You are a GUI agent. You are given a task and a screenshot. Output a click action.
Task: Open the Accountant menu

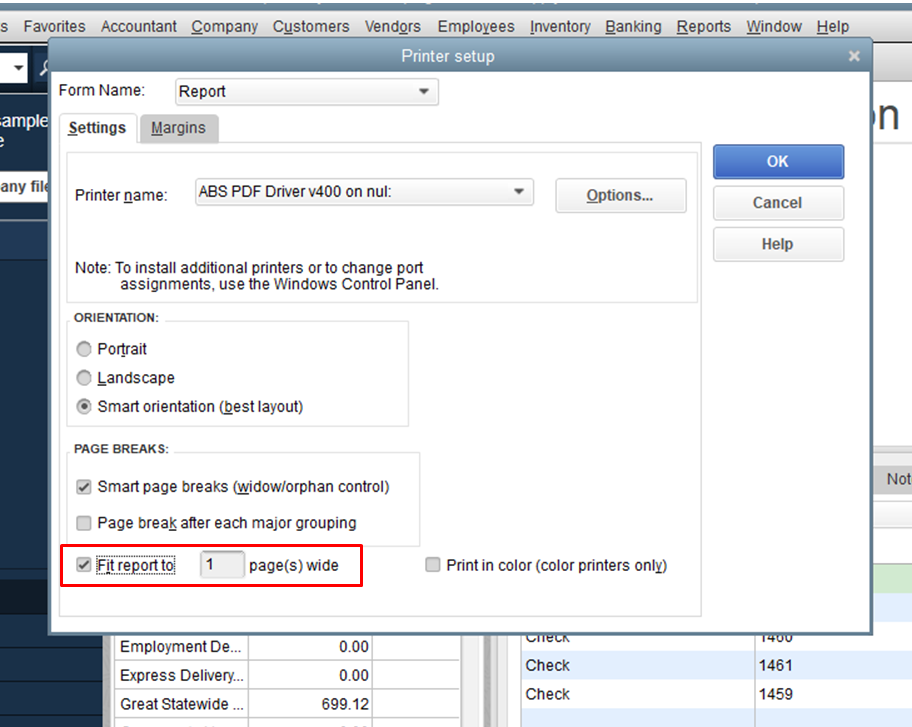[x=138, y=26]
